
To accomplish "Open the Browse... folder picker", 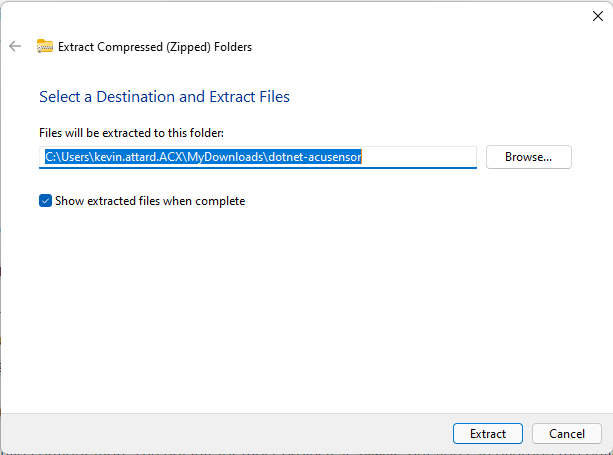I will click(529, 157).
